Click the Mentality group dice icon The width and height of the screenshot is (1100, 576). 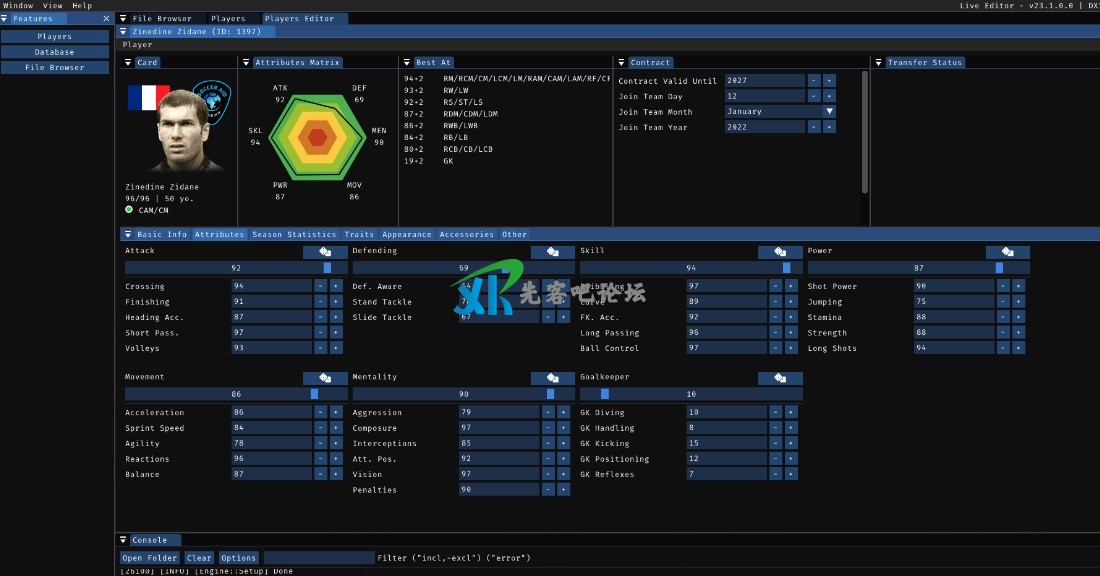point(553,378)
